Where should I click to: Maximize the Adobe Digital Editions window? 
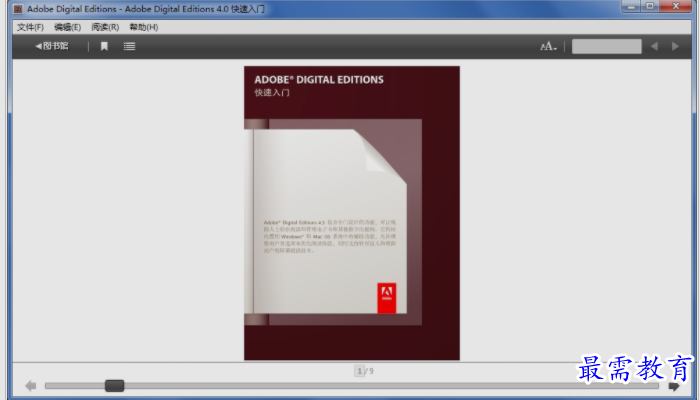[650, 6]
